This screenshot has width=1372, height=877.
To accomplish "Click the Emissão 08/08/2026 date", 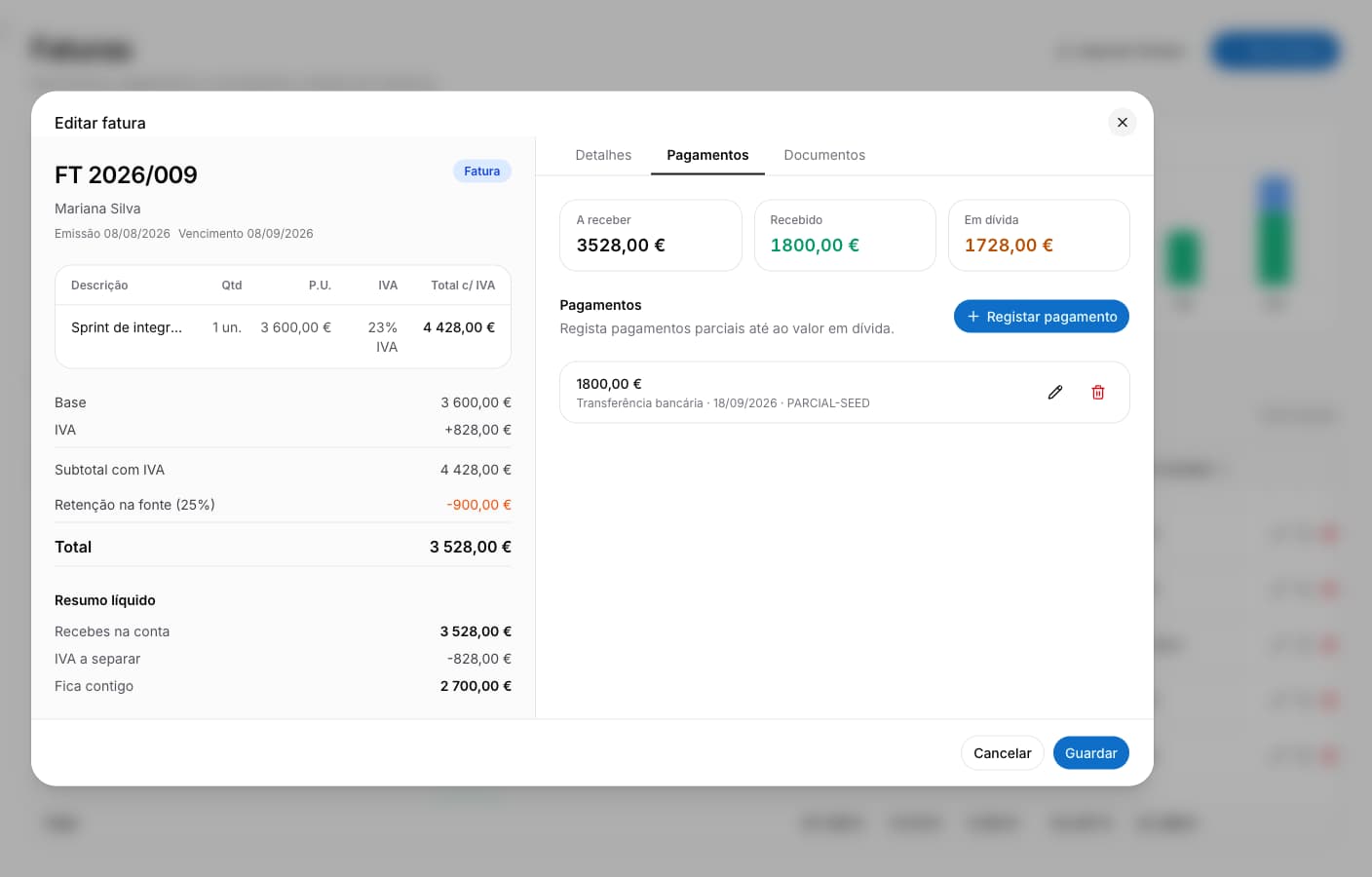I will point(112,234).
